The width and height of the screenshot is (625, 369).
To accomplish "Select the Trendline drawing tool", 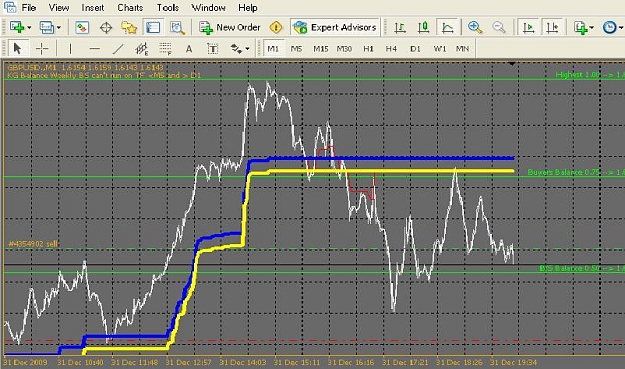I will [118, 49].
